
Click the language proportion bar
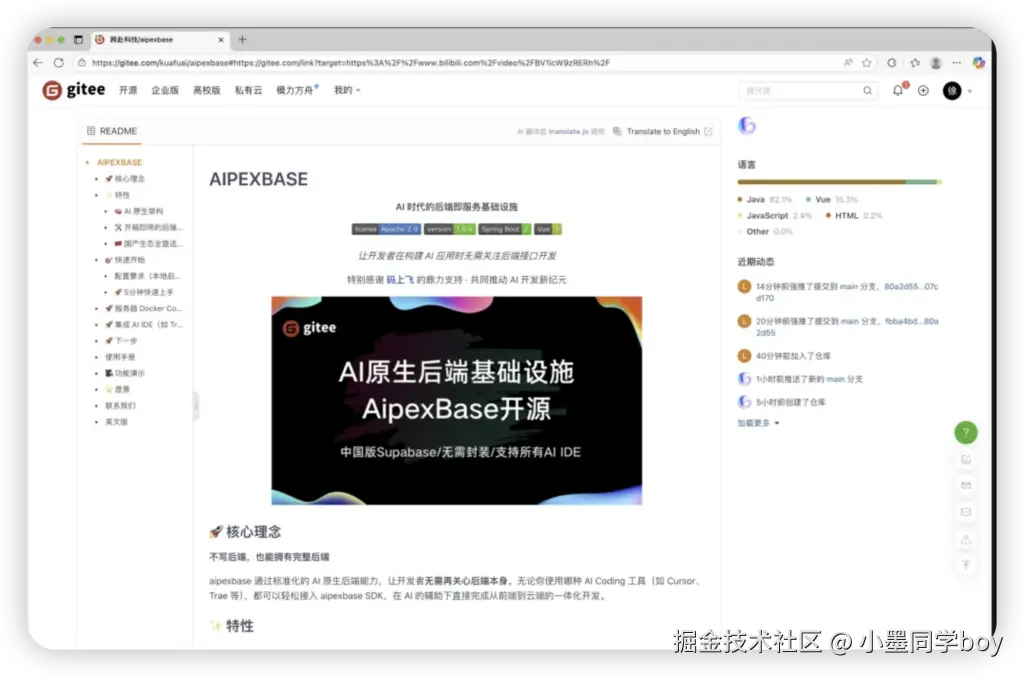point(839,182)
